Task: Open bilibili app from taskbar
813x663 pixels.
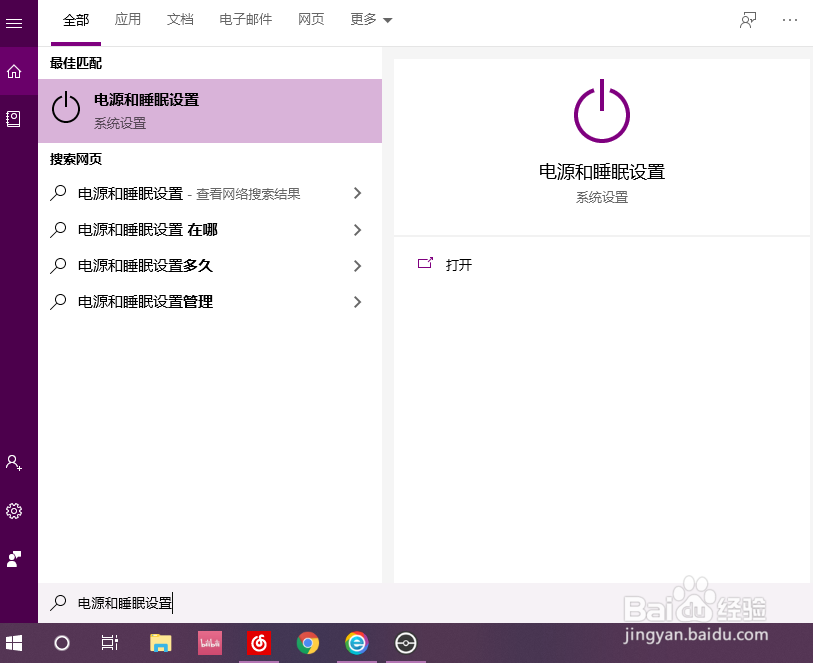Action: click(x=210, y=643)
